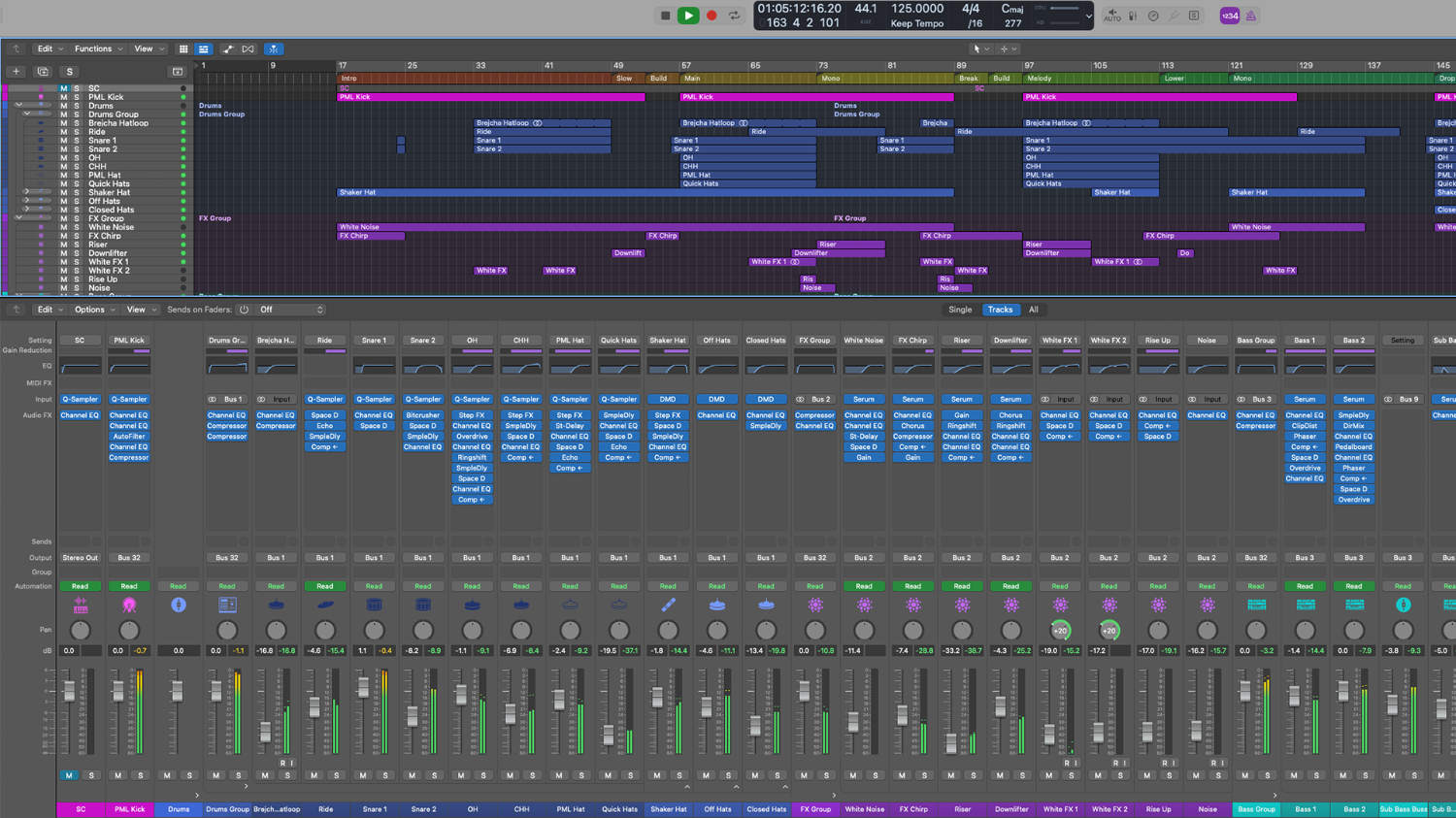The width and height of the screenshot is (1456, 818).
Task: Click the red Record button
Action: 711,16
